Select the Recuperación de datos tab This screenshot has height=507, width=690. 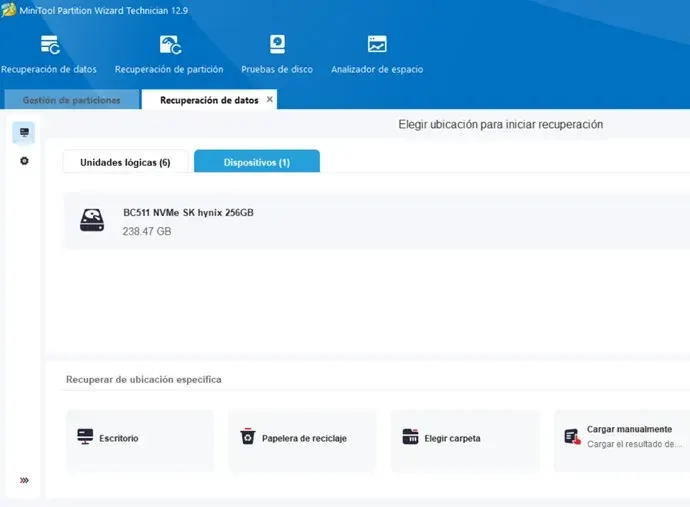[209, 100]
